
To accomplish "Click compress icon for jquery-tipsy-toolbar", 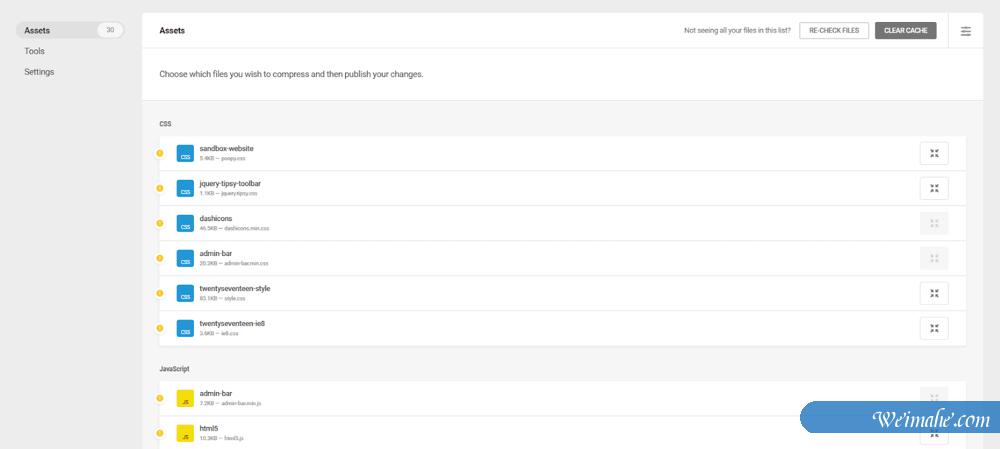I will (x=934, y=188).
